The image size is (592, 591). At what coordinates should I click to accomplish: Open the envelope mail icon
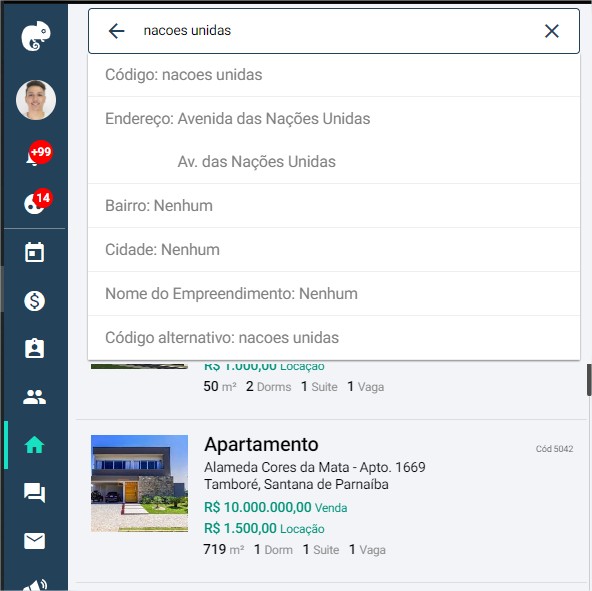[x=34, y=541]
